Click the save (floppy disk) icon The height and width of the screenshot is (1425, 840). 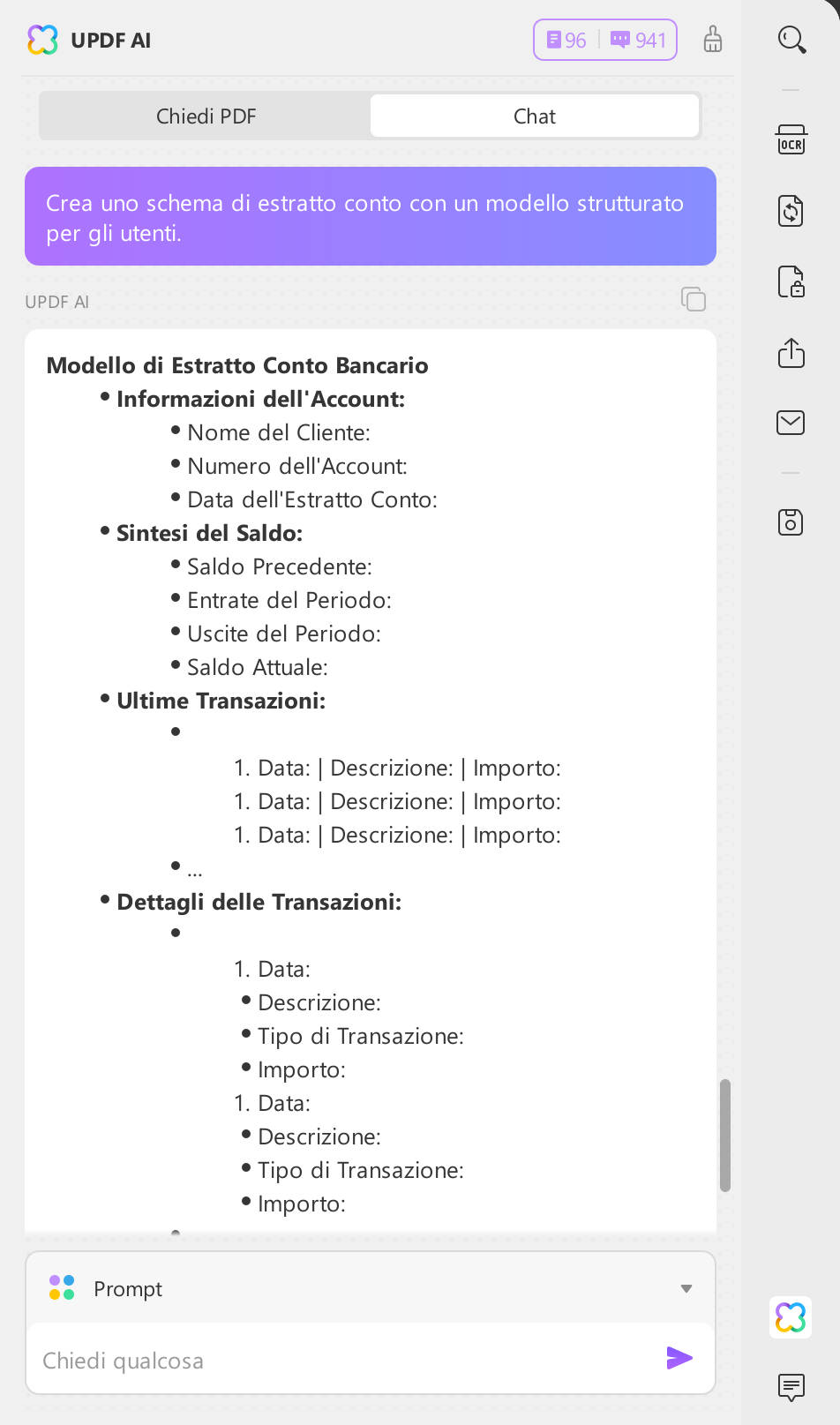[x=791, y=522]
